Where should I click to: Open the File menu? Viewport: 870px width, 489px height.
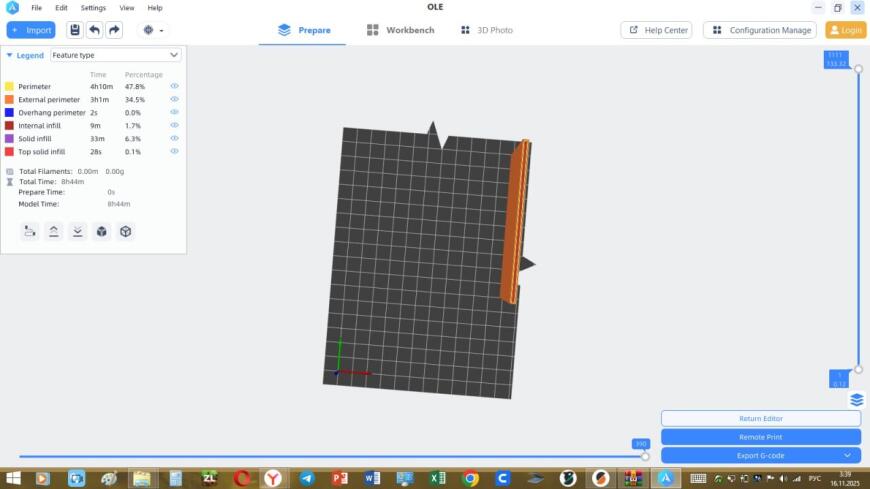pos(37,8)
